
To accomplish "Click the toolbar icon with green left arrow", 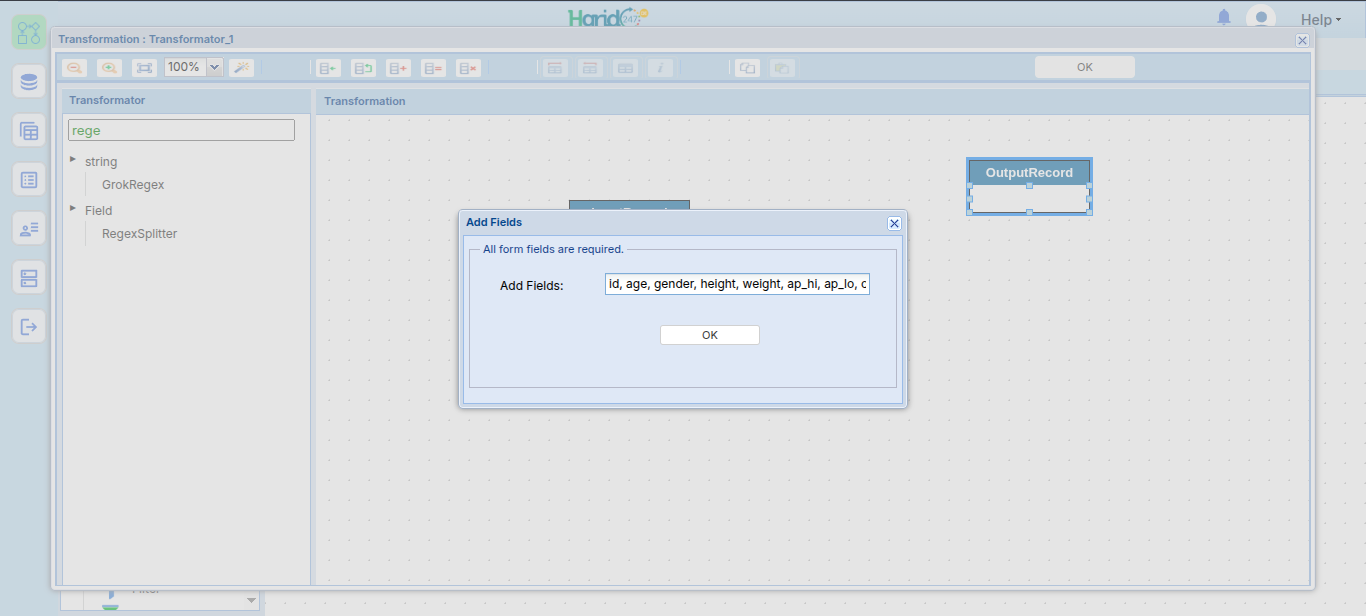I will [x=328, y=68].
